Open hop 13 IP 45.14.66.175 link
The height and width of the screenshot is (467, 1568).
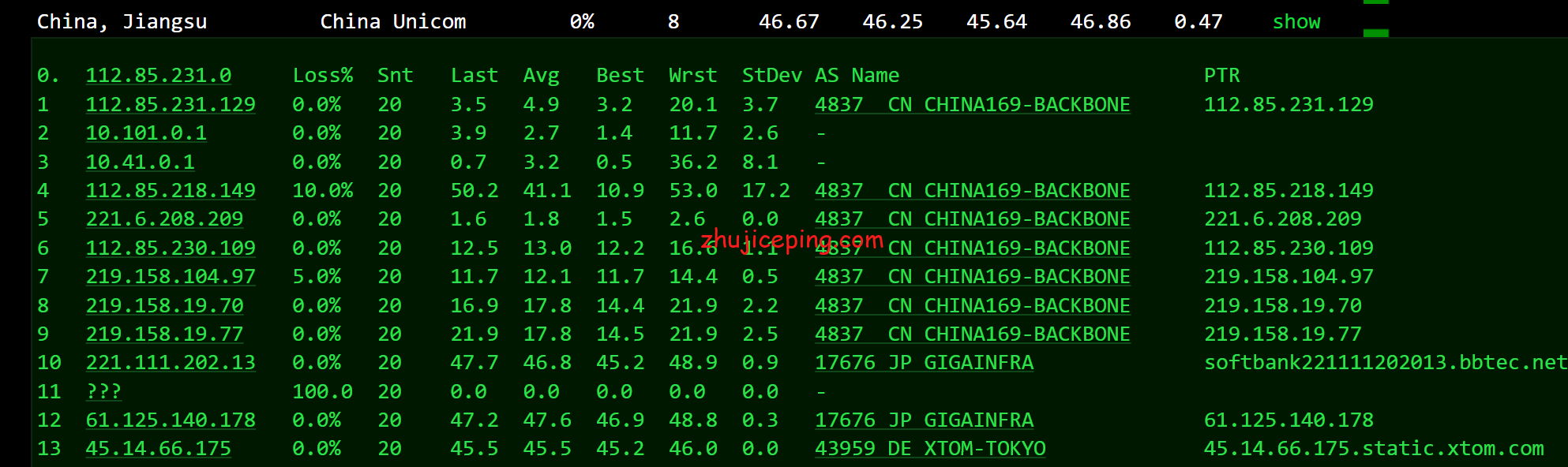point(159,449)
